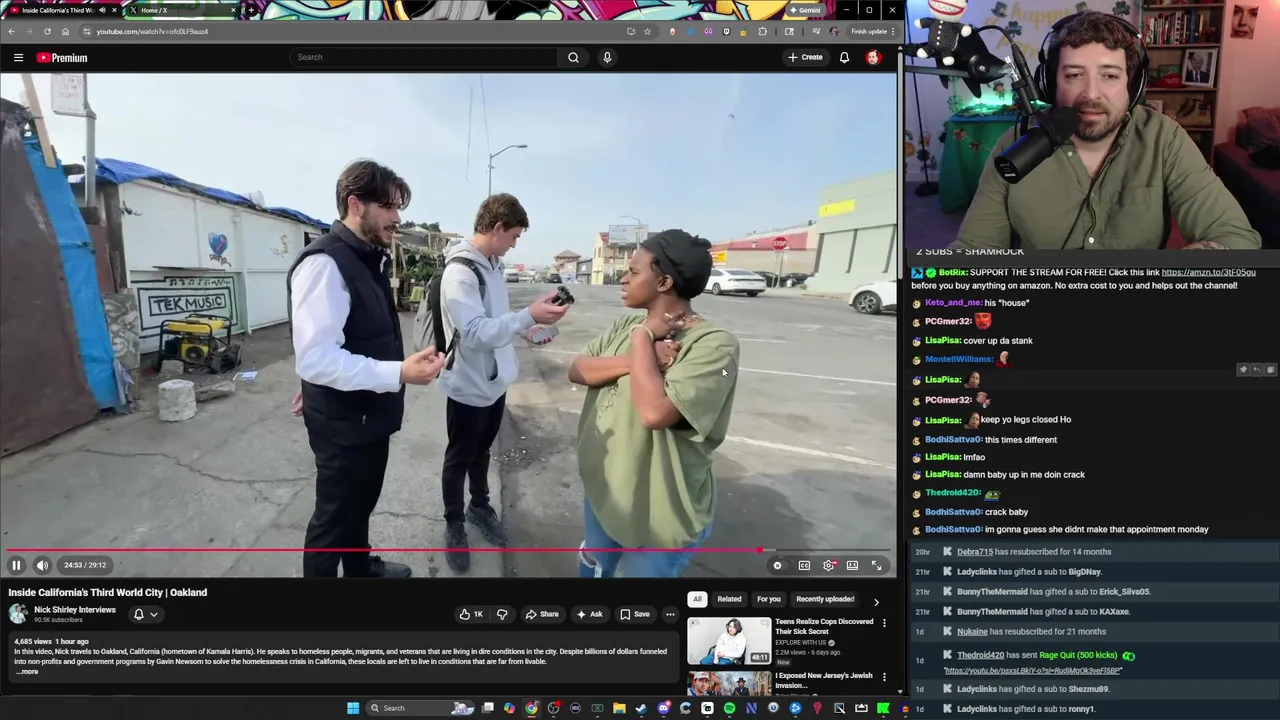Ask about this video with Ask

[589, 614]
